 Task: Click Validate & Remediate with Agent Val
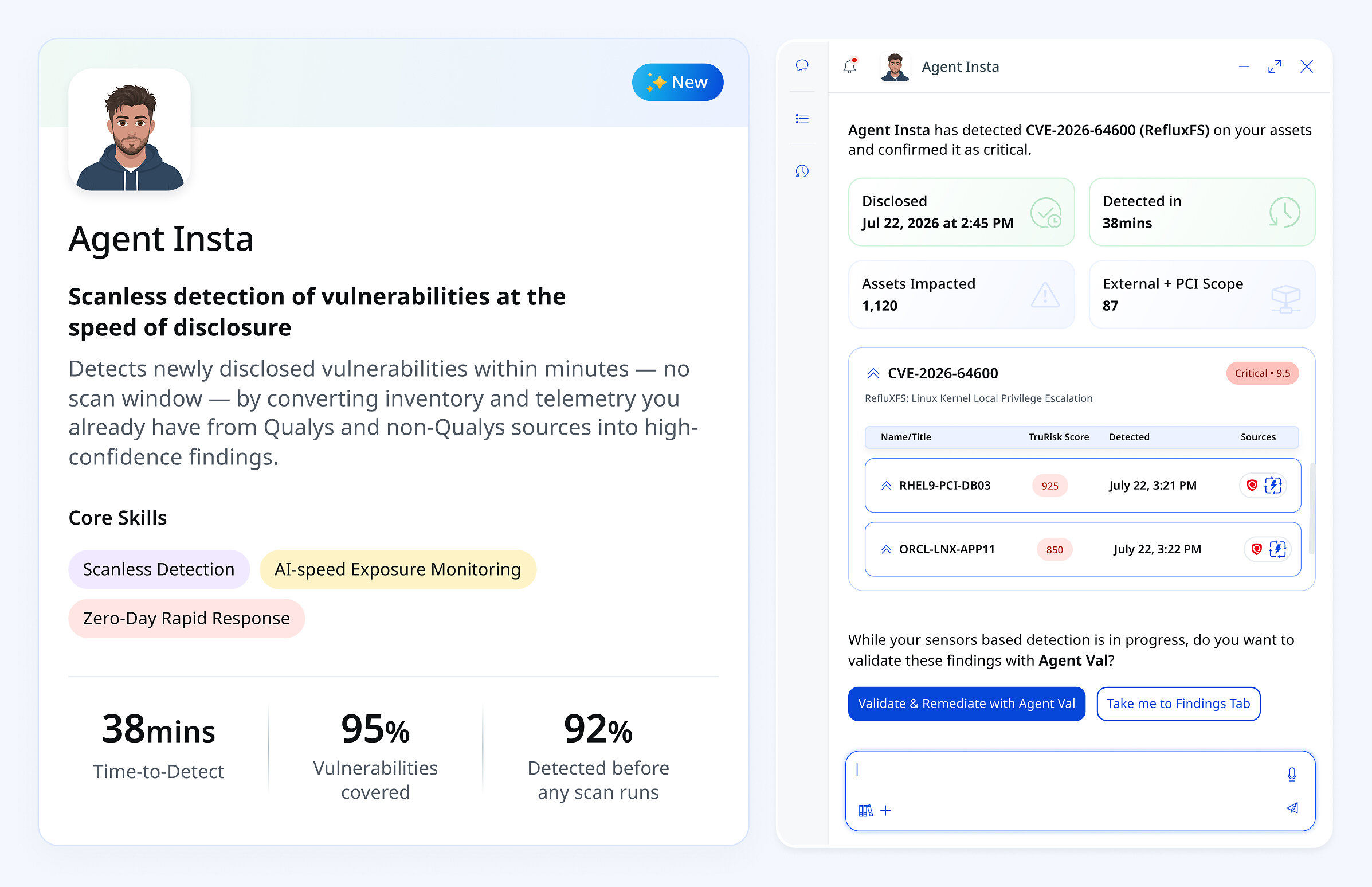point(967,704)
